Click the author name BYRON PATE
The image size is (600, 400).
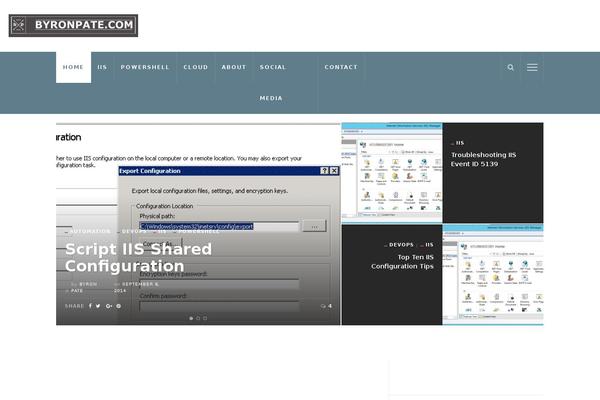point(83,287)
